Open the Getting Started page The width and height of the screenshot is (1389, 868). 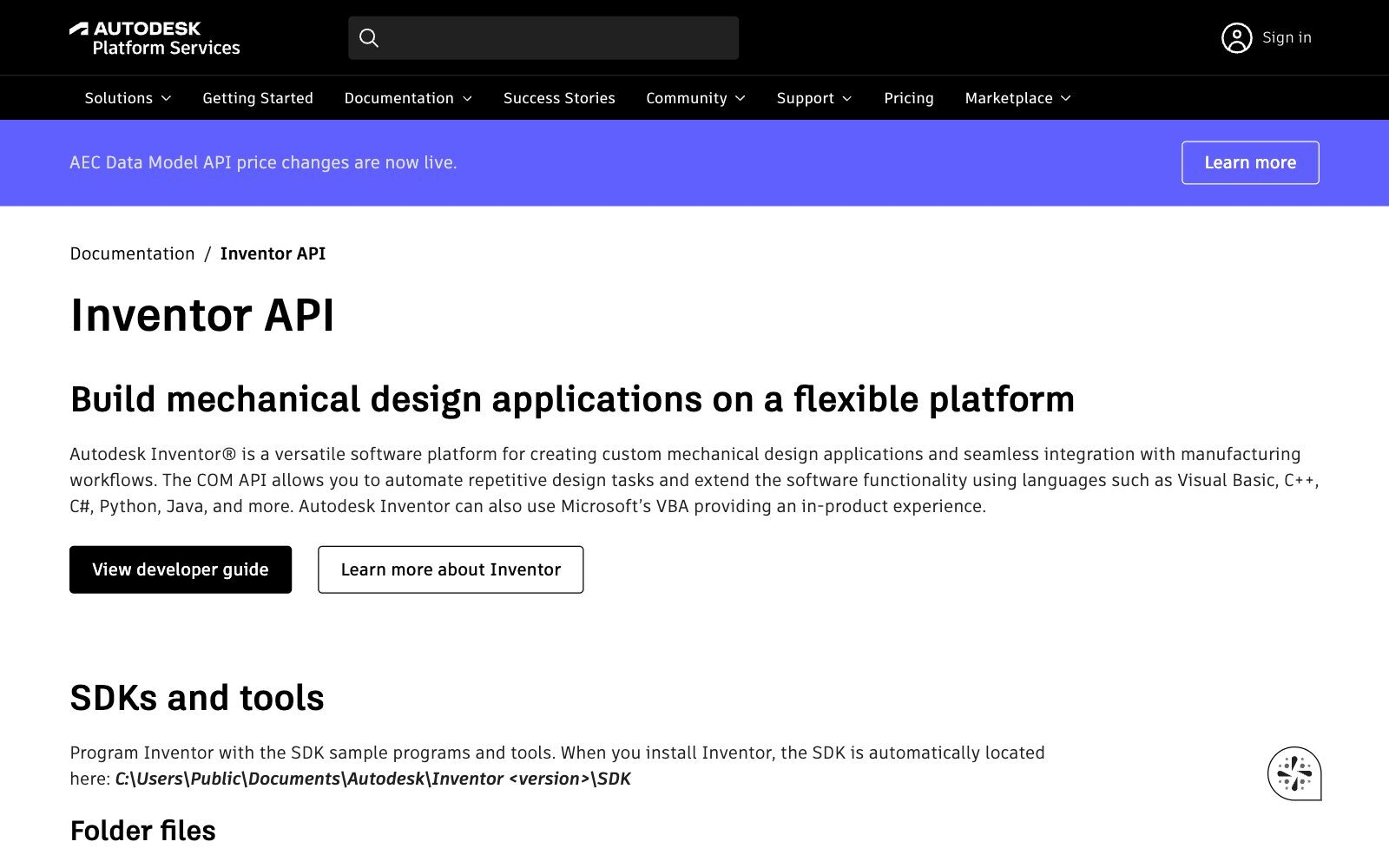click(258, 98)
